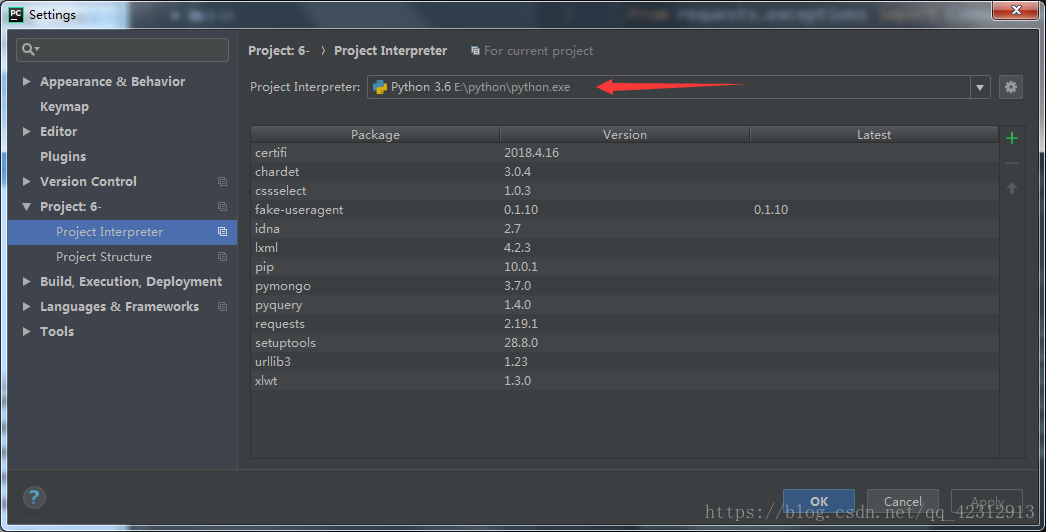Click copy icon beside Languages & Frameworks
The width and height of the screenshot is (1046, 532).
pos(222,307)
